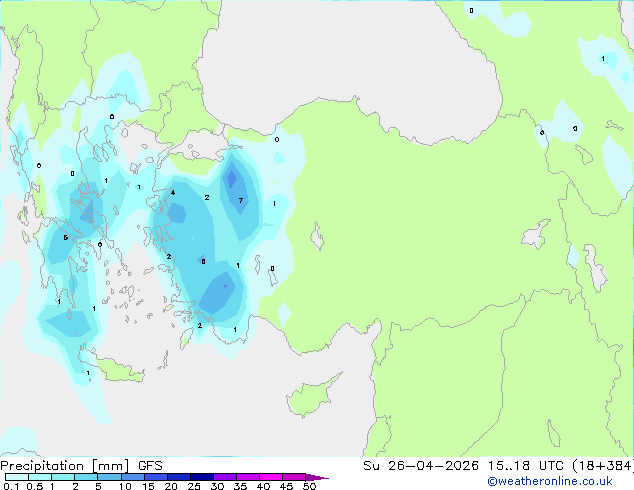Viewport: 634px width, 490px height.
Task: Click the 20–25 mm legend color swatch
Action: click(x=179, y=477)
